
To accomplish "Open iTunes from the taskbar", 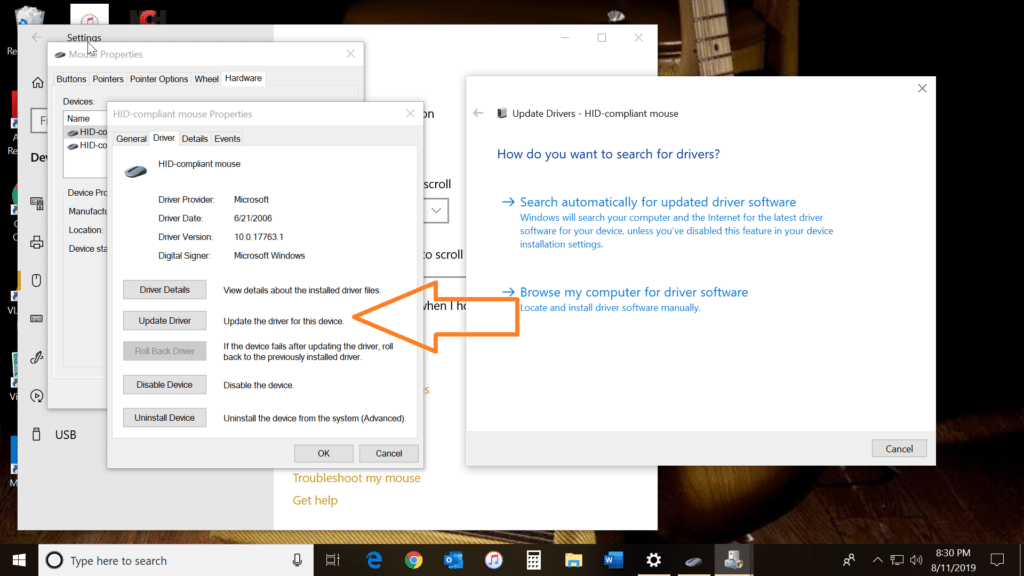I will [494, 560].
